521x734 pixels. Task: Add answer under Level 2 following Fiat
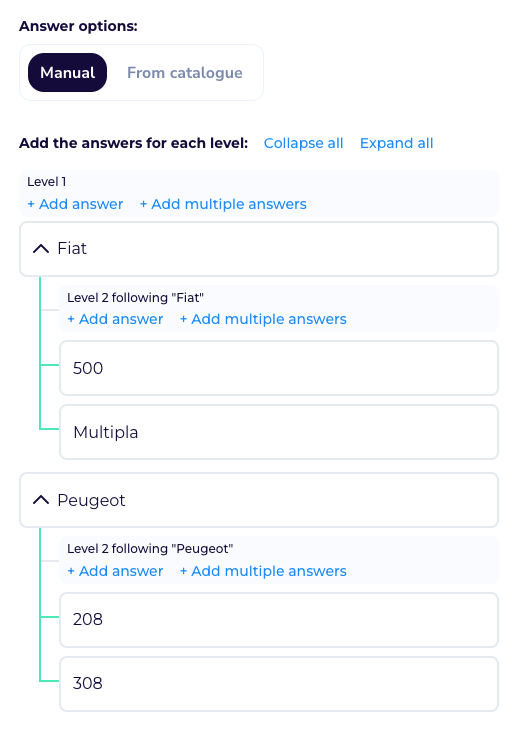point(115,319)
